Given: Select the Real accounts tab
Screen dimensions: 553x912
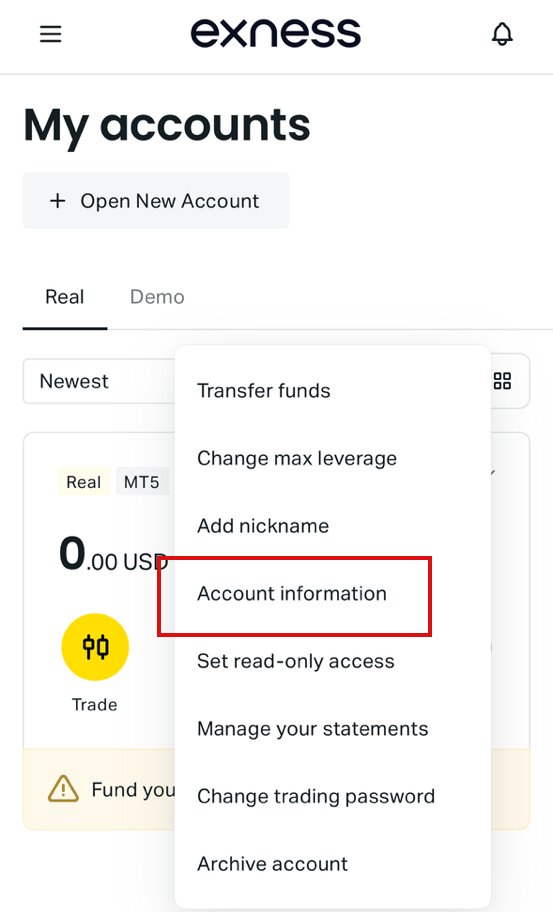Looking at the screenshot, I should click(65, 297).
